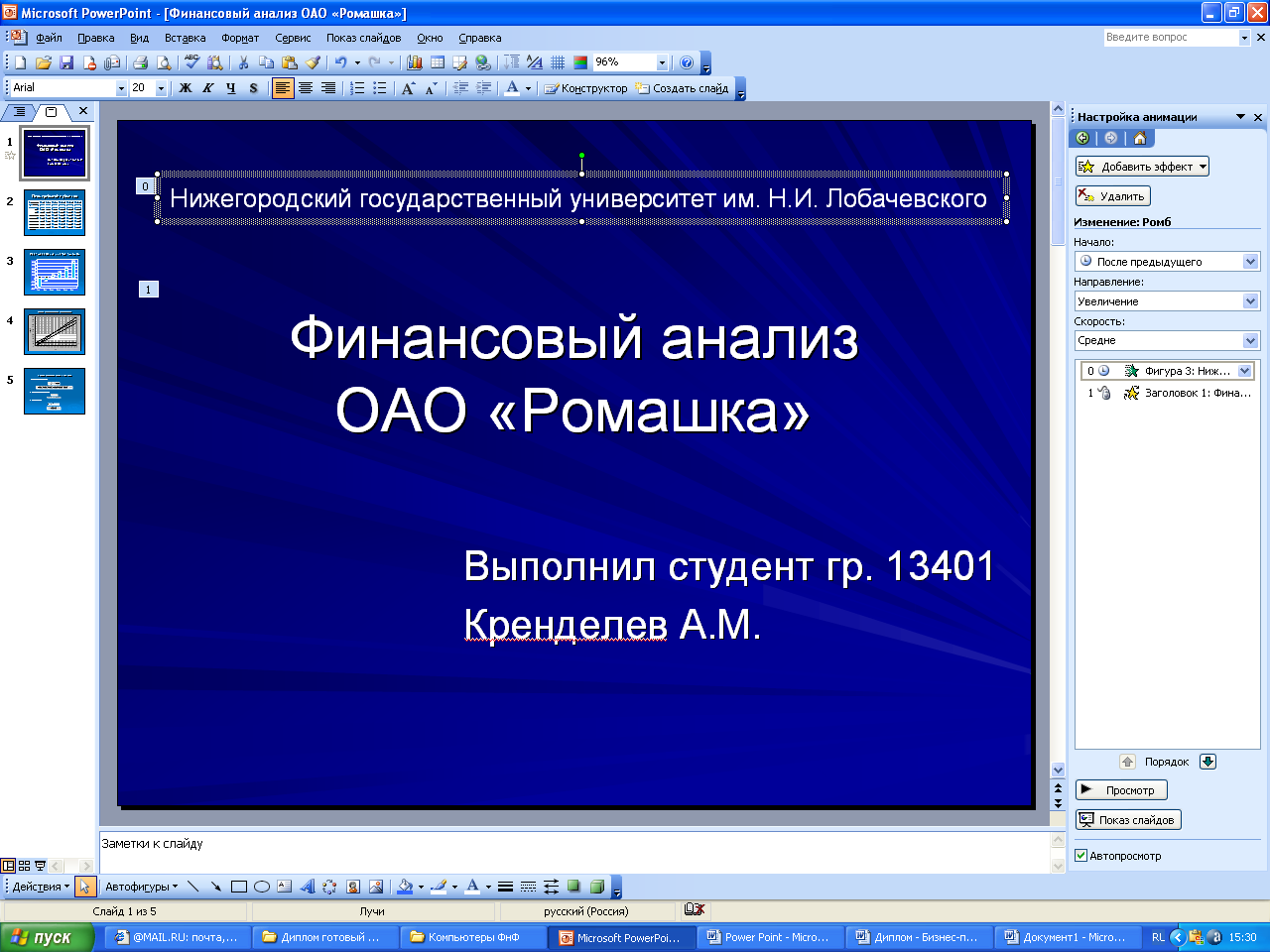
Task: Click the Создать слайд button
Action: click(683, 88)
